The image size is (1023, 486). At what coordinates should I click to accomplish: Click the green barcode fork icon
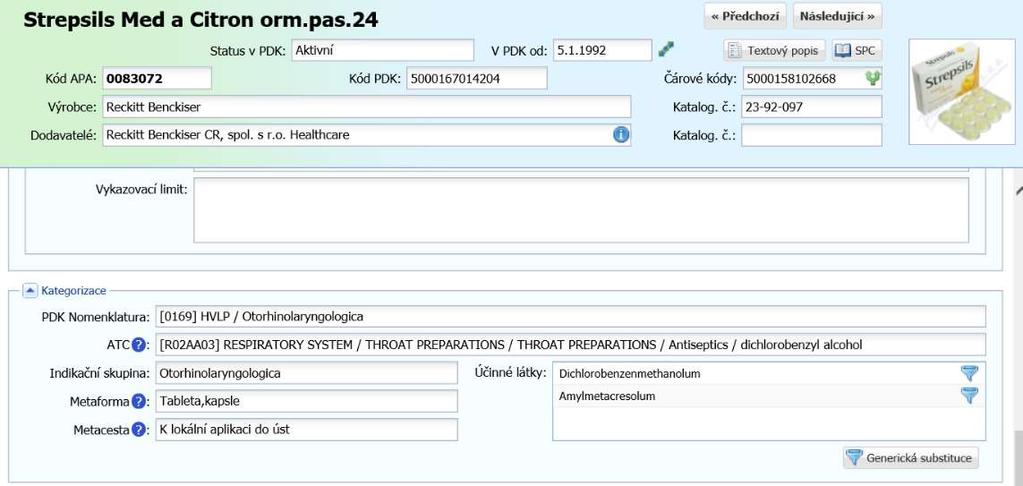(872, 78)
